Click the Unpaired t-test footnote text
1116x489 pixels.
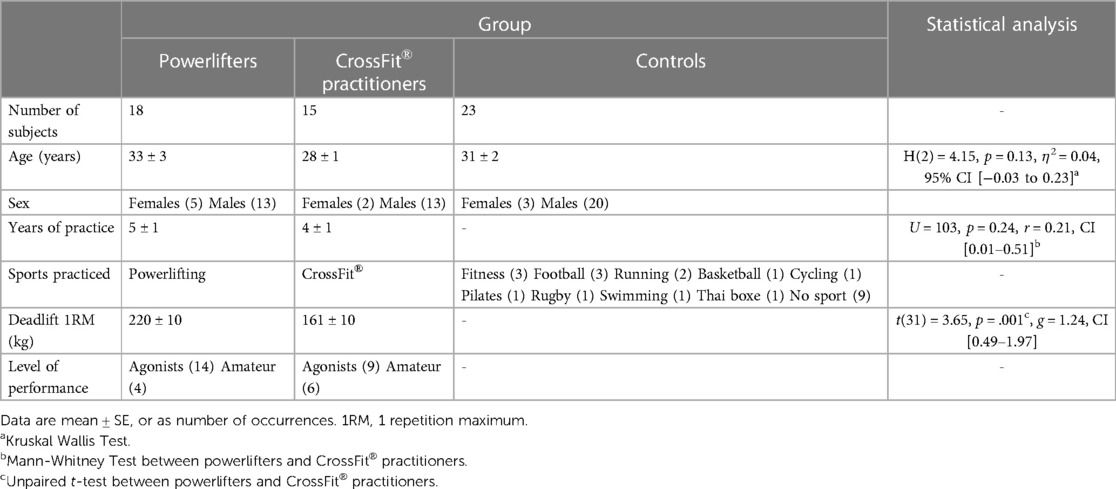point(221,480)
